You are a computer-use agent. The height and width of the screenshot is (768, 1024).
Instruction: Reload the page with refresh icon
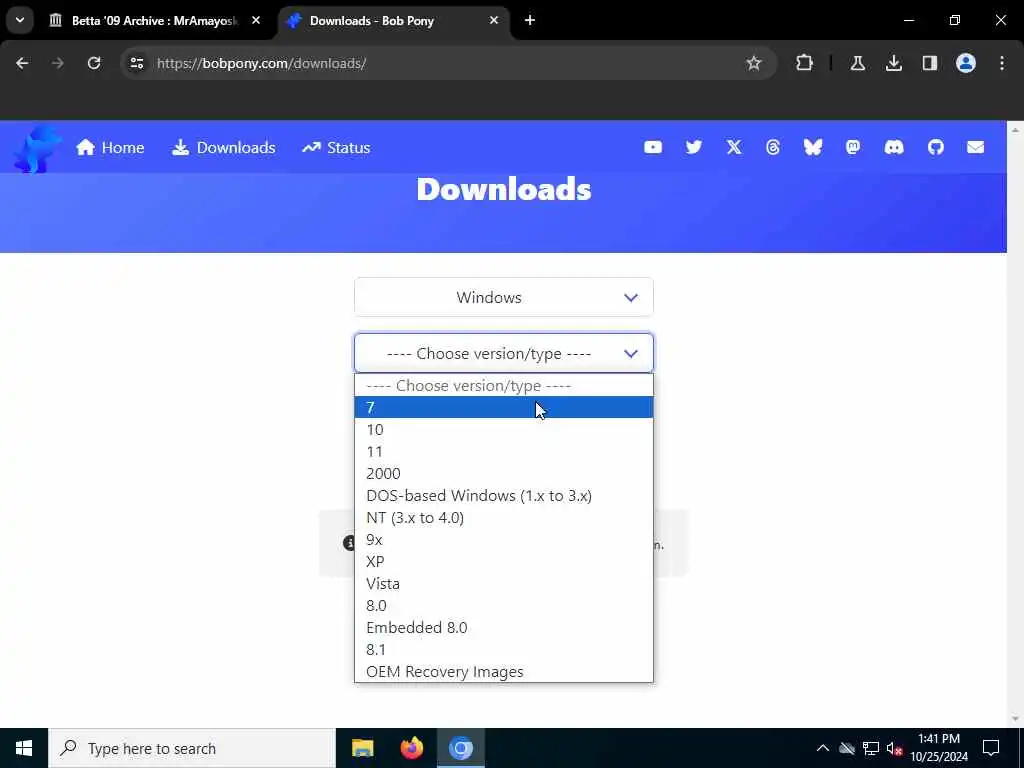(x=94, y=63)
